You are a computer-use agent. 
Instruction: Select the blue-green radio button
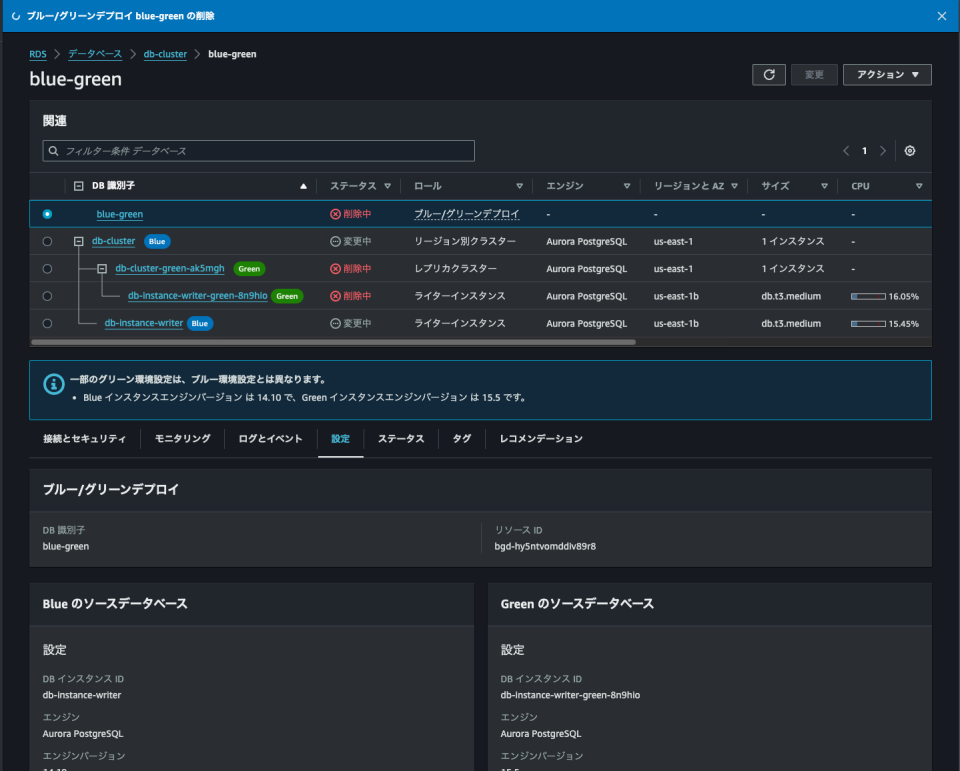tap(45, 213)
